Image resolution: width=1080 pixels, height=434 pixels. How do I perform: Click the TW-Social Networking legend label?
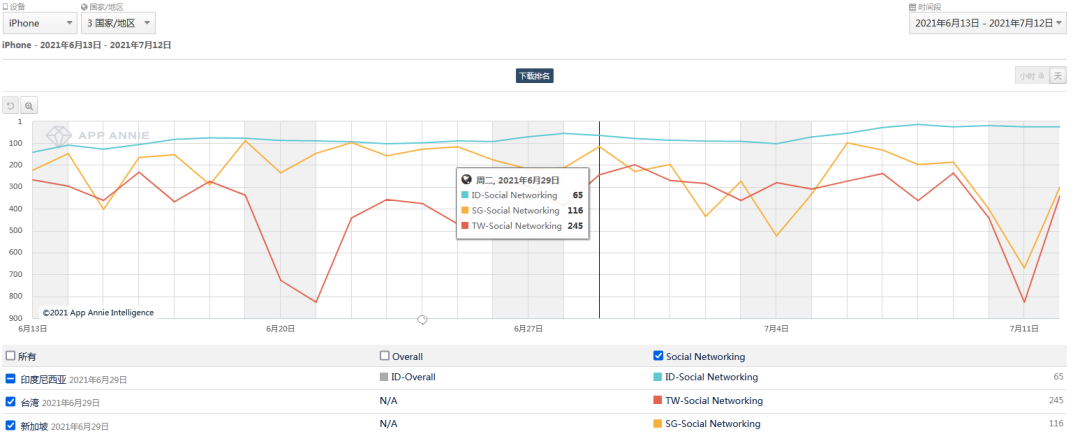pyautogui.click(x=714, y=400)
